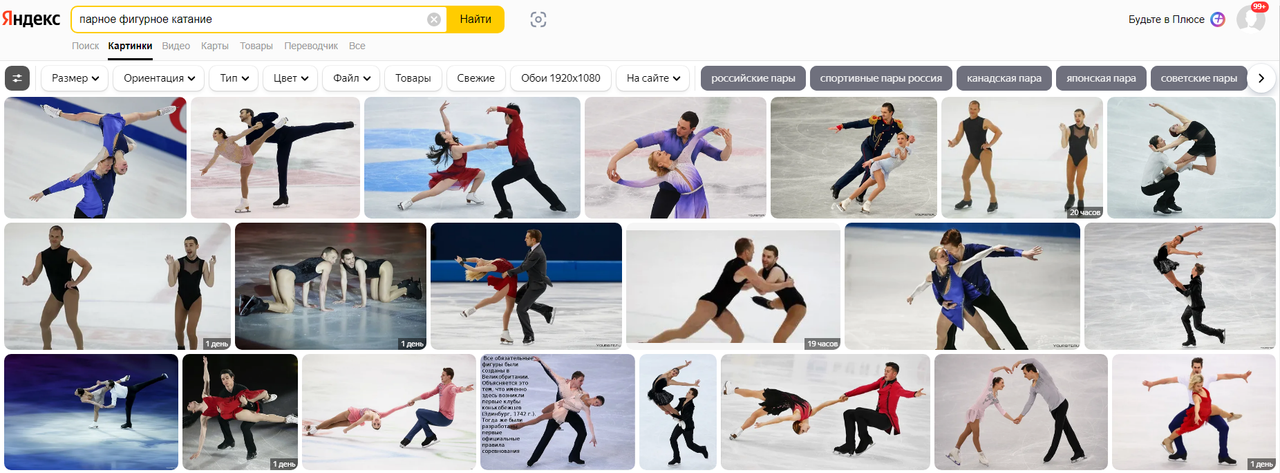Open the Карты tab
1280x473 pixels.
click(x=214, y=46)
